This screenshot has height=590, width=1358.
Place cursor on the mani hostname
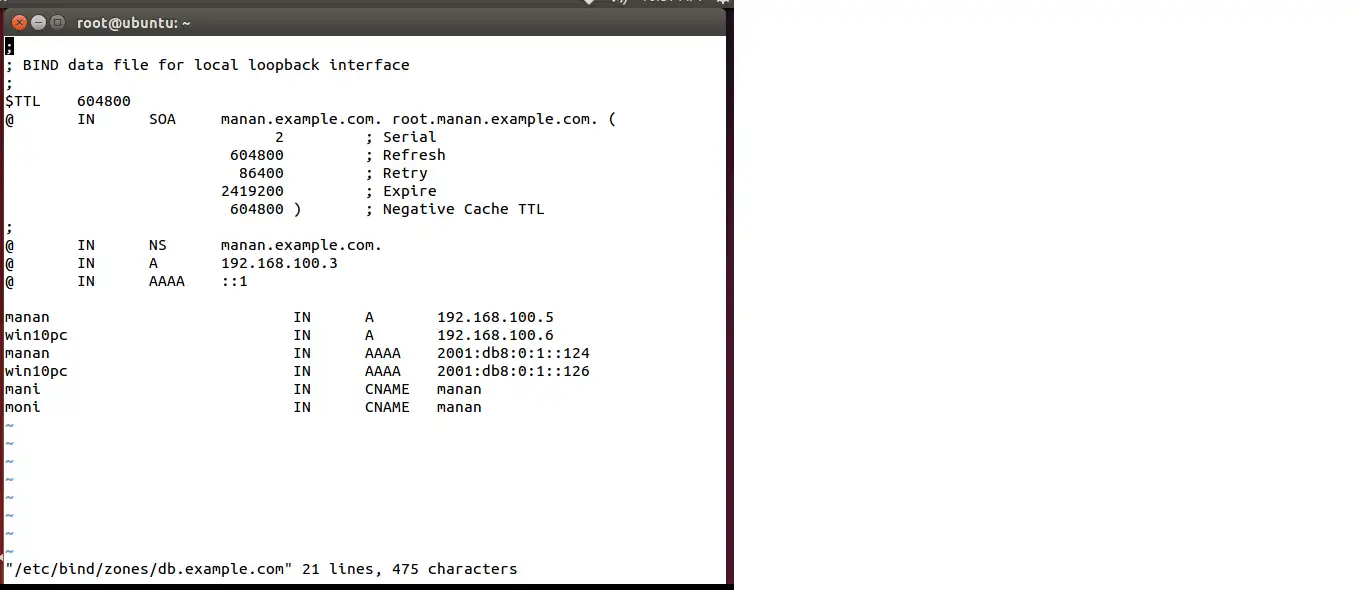[23, 389]
